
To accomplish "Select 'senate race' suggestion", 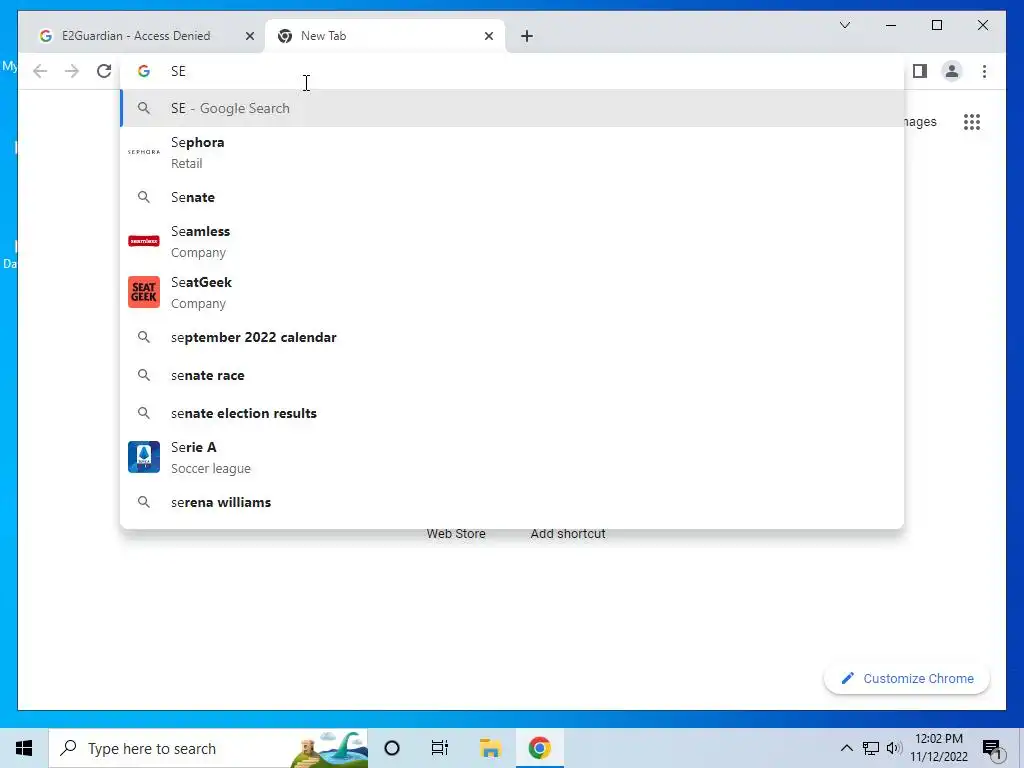I will click(x=512, y=376).
